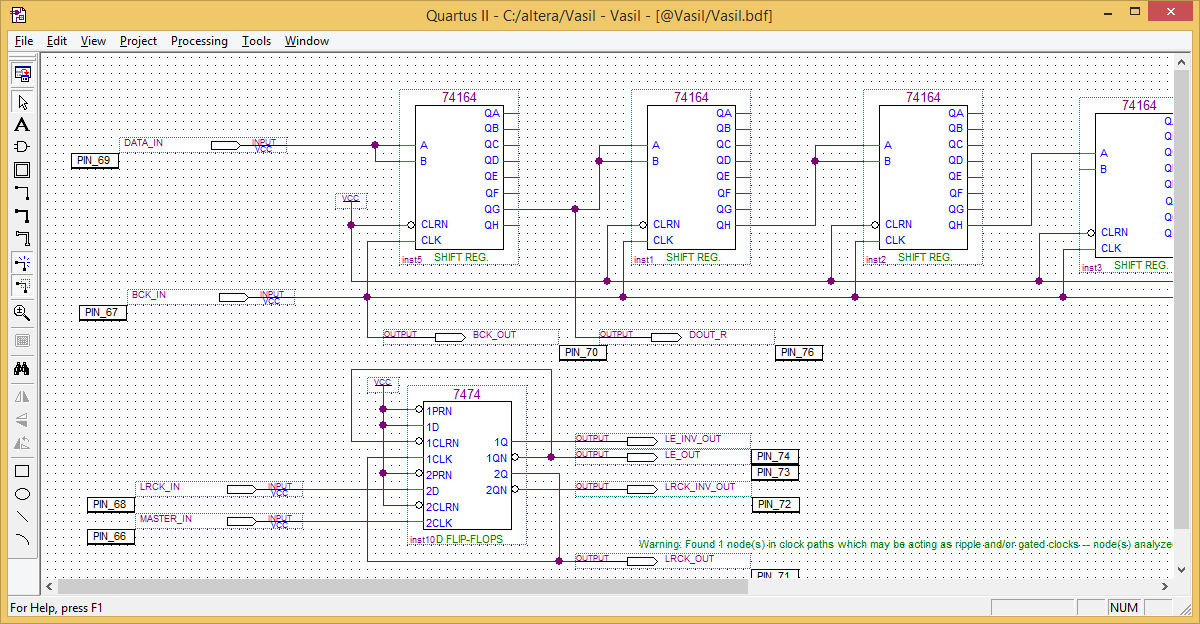This screenshot has width=1200, height=624.
Task: Click the inst5 instance label
Action: pyautogui.click(x=412, y=260)
